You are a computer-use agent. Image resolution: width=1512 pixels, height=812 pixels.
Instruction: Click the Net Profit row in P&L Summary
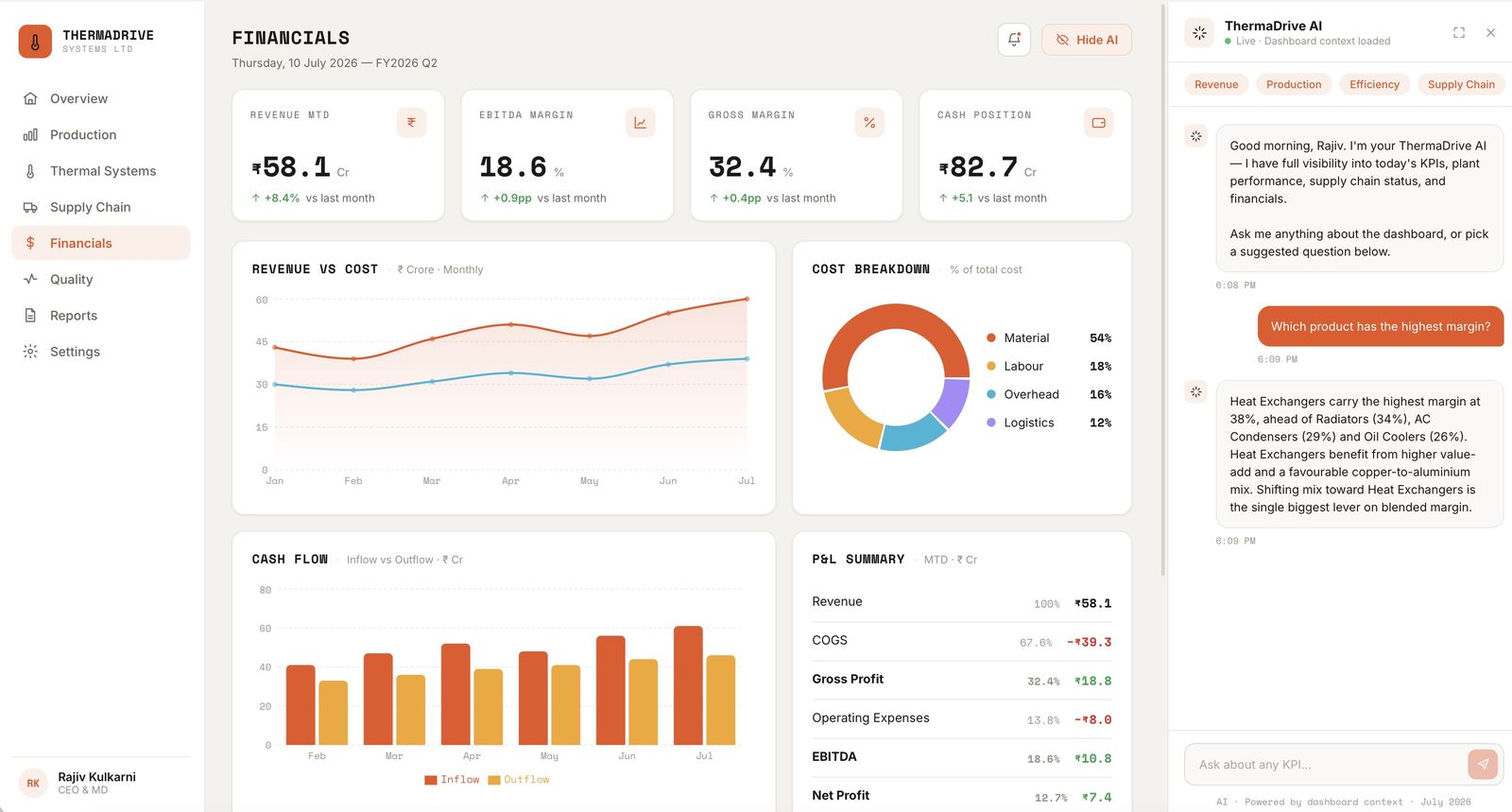[x=962, y=796]
